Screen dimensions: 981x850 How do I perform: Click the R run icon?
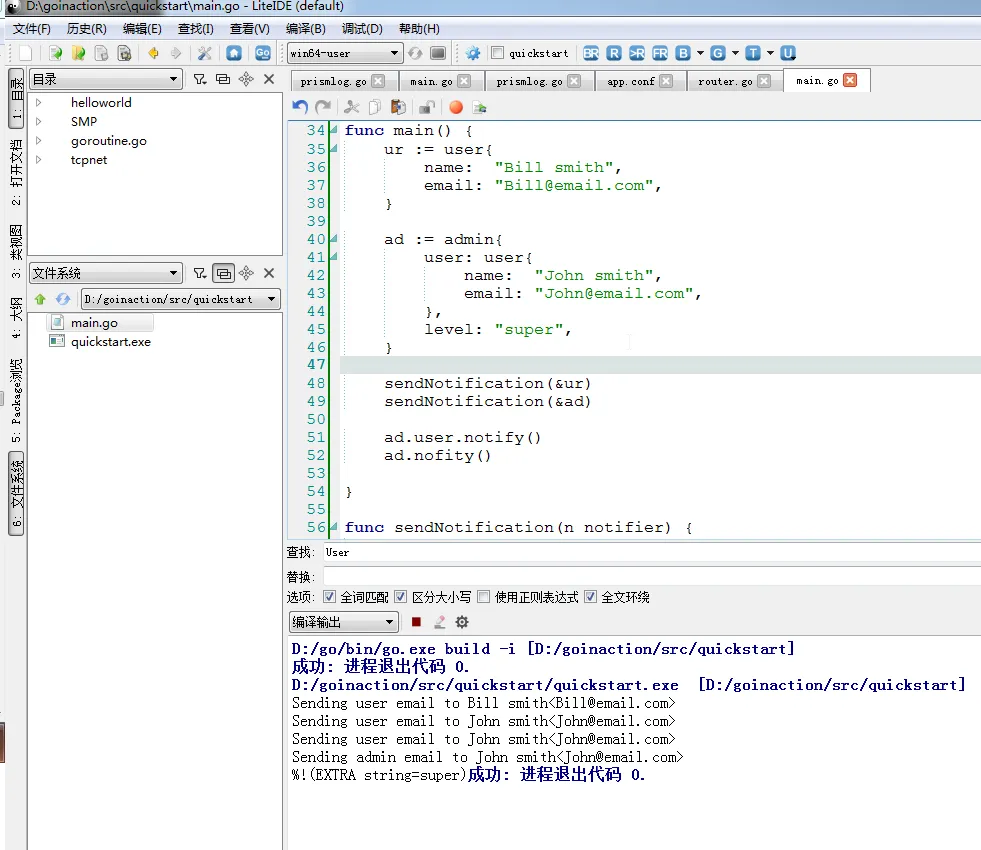pos(614,53)
